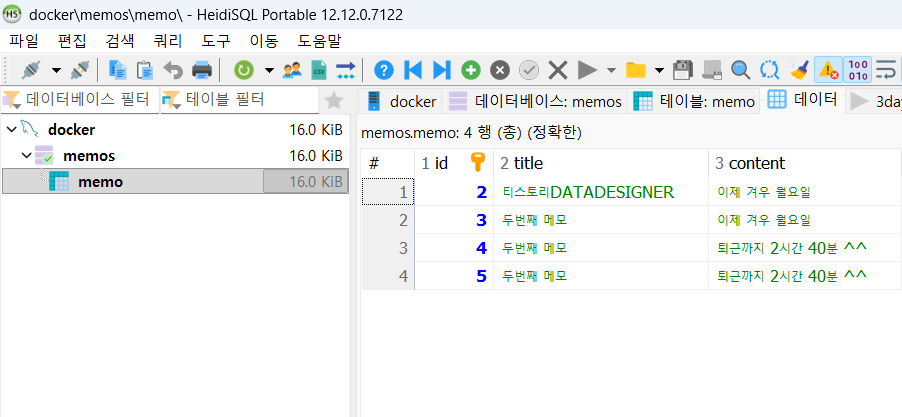Click the Load SQL file folder icon
Image resolution: width=902 pixels, height=417 pixels.
[636, 70]
